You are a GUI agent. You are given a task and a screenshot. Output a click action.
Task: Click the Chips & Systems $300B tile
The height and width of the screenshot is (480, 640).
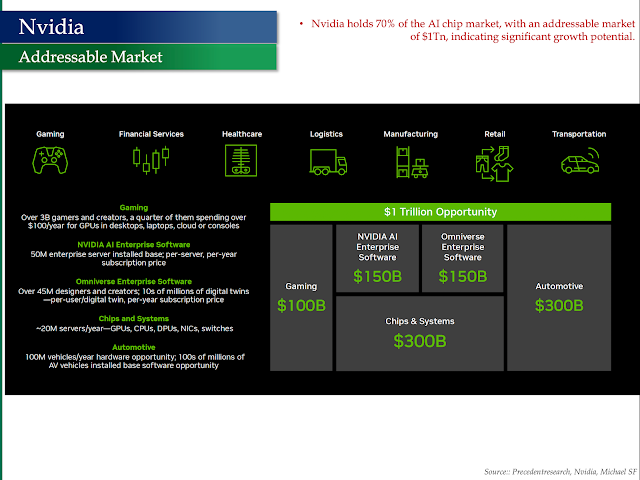click(x=420, y=333)
